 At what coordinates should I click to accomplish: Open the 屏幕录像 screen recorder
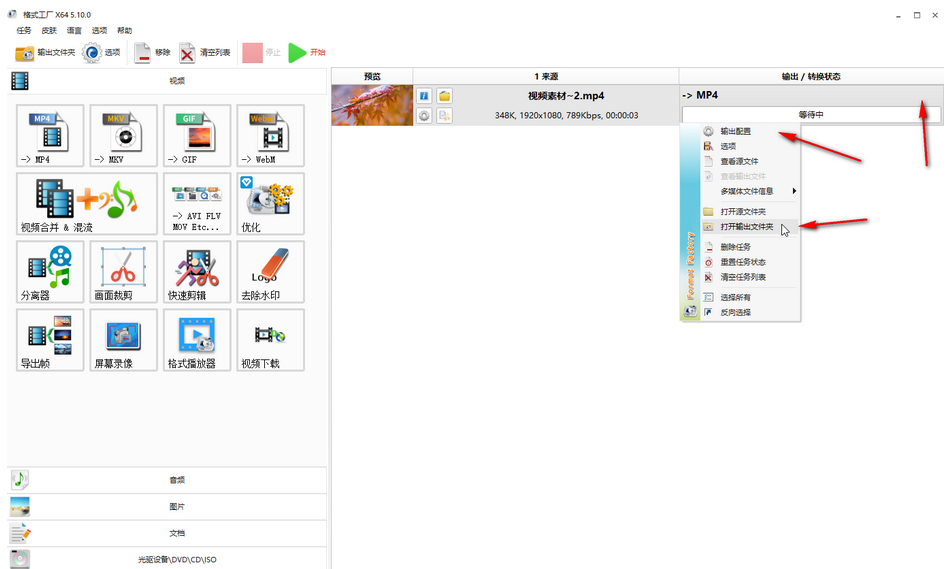(x=123, y=340)
